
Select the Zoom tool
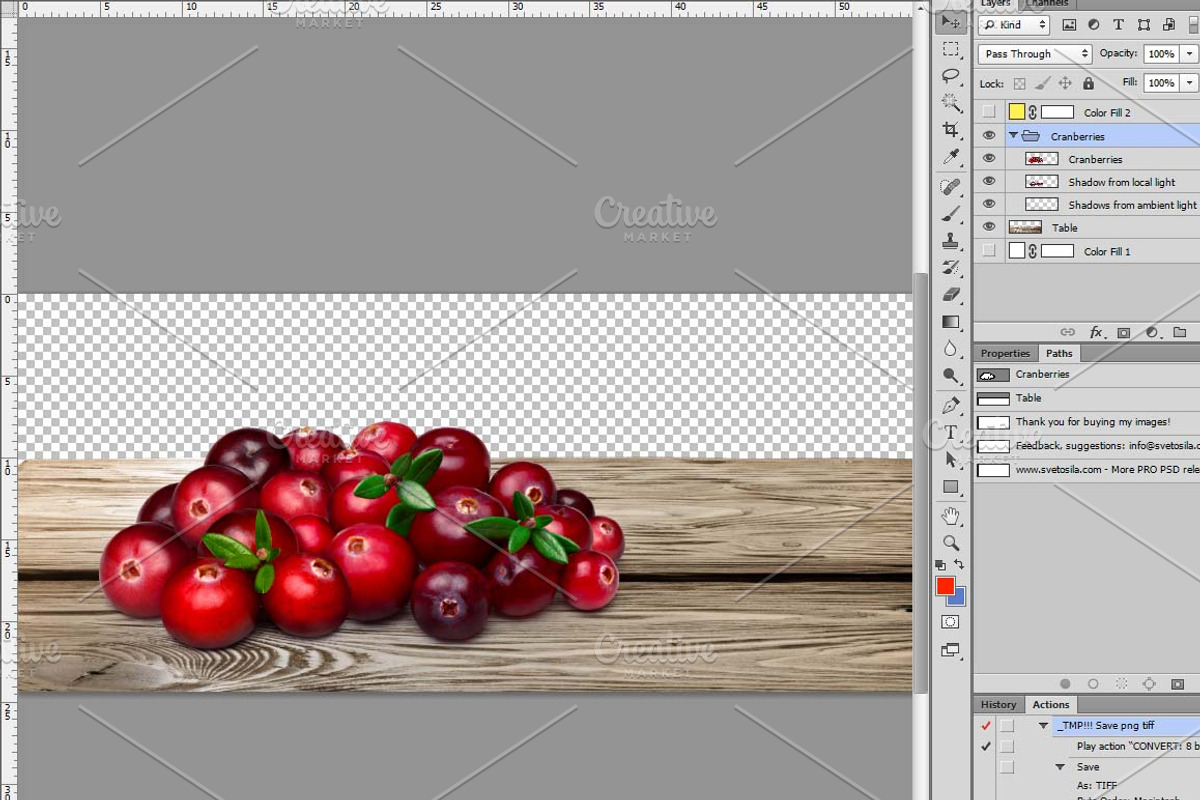coord(951,543)
